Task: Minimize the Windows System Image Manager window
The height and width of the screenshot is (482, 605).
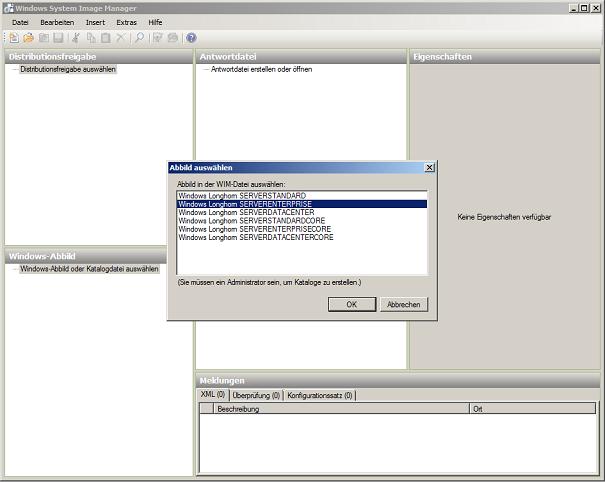Action: tap(574, 8)
